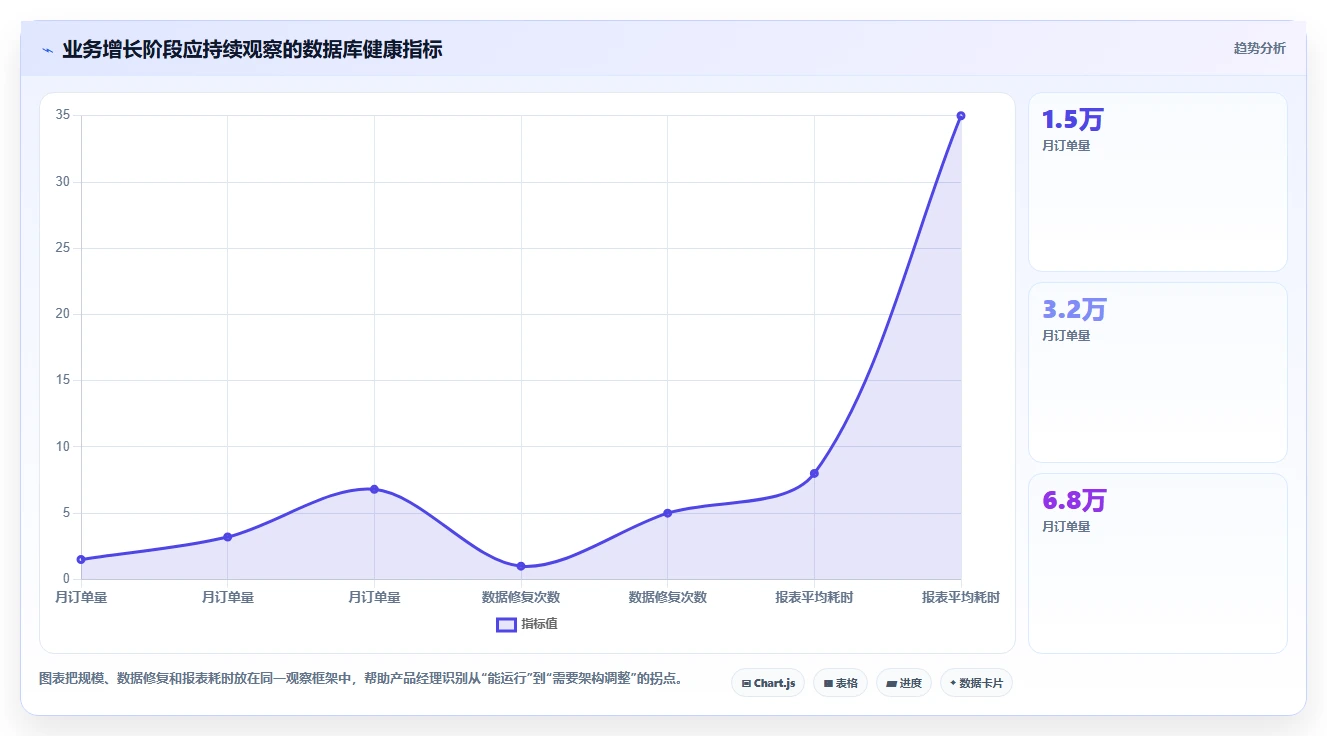
Task: Click the lightning icon beside the title
Action: [x=47, y=50]
